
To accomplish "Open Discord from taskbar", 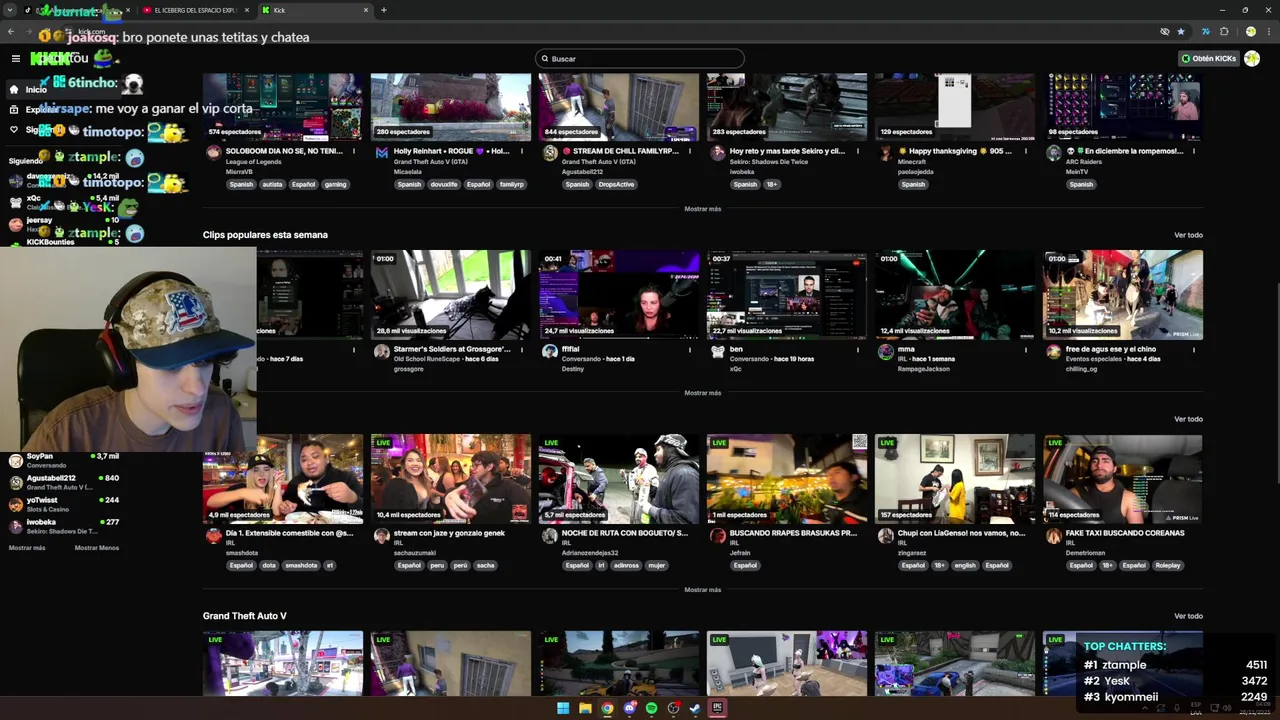I will [629, 708].
